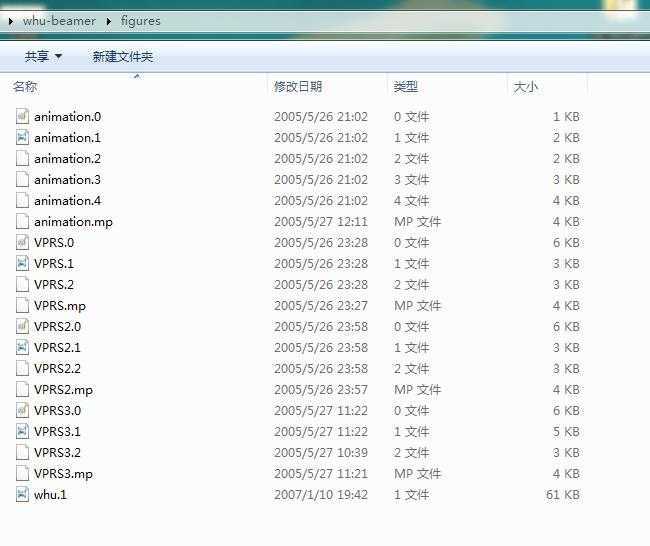Select the file named animation.0

point(68,117)
